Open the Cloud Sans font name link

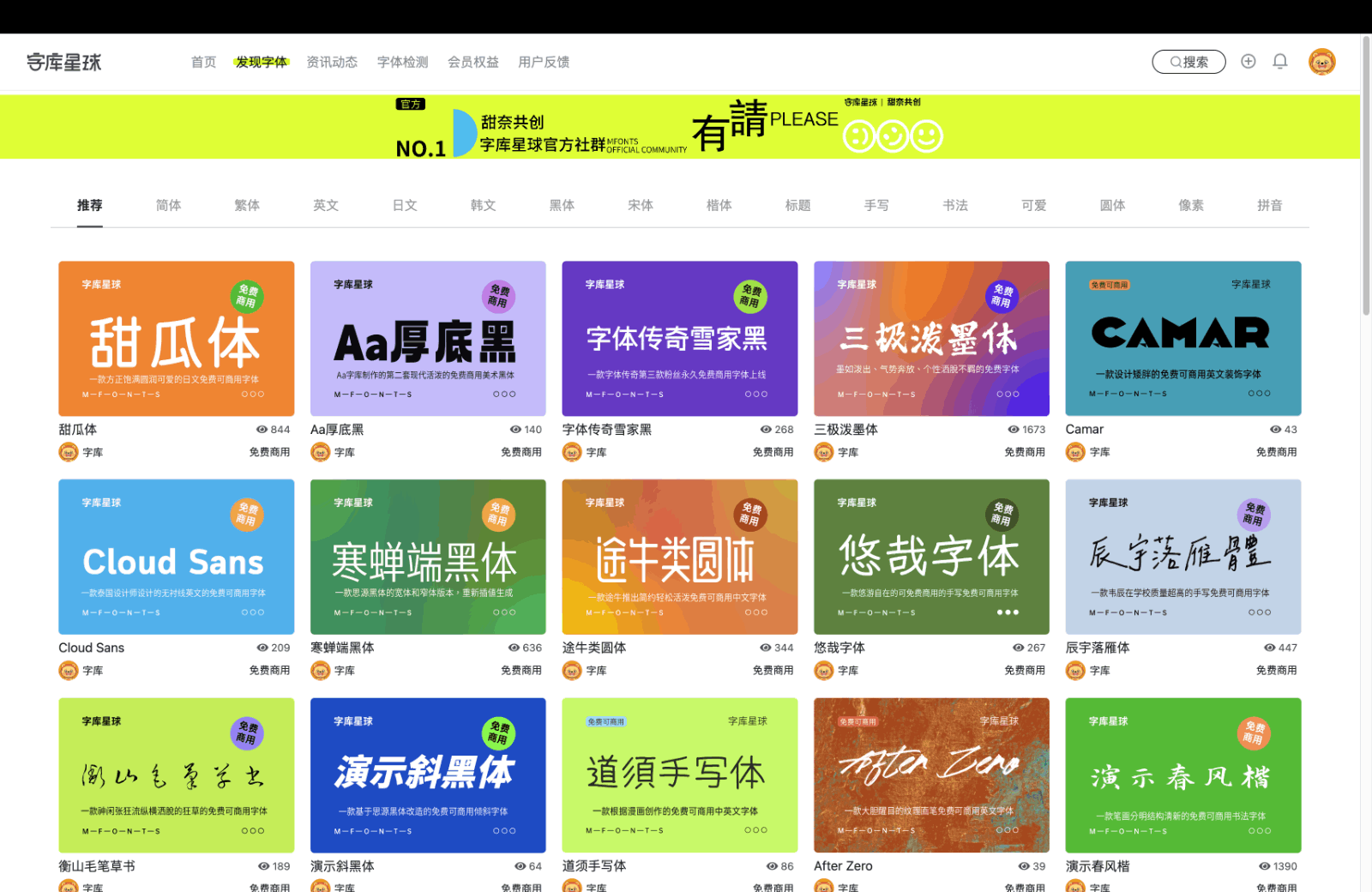(x=91, y=648)
